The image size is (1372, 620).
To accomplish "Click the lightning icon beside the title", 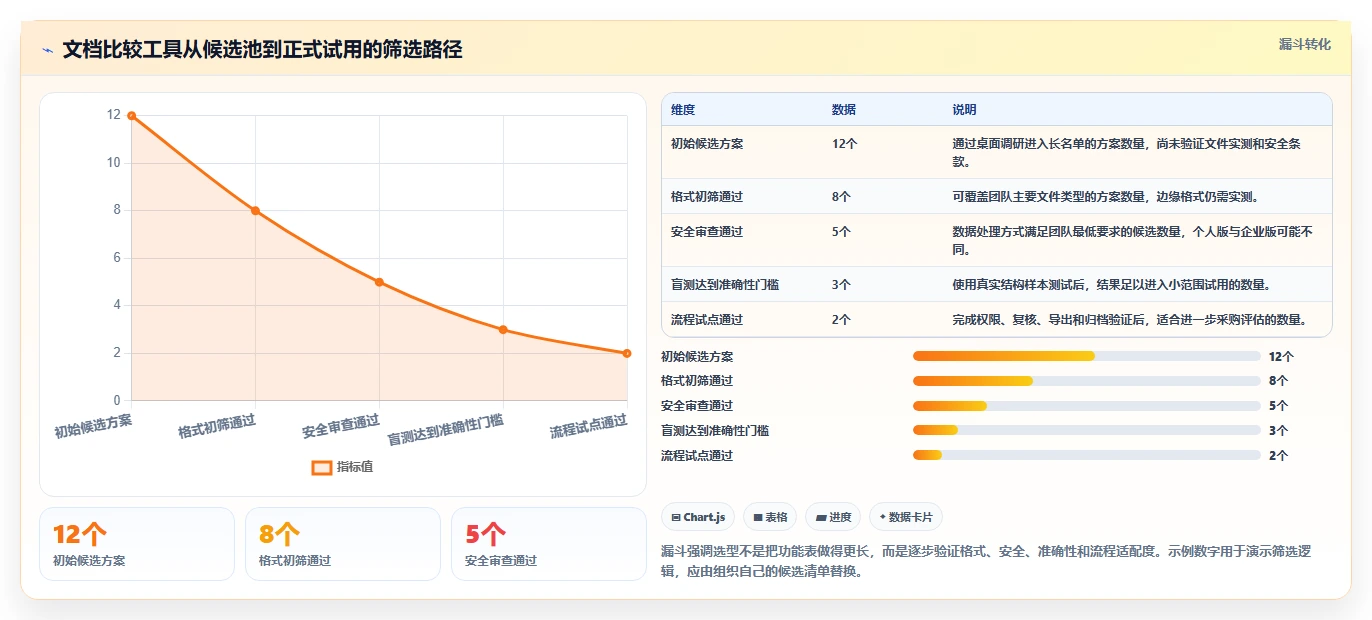I will pos(47,50).
